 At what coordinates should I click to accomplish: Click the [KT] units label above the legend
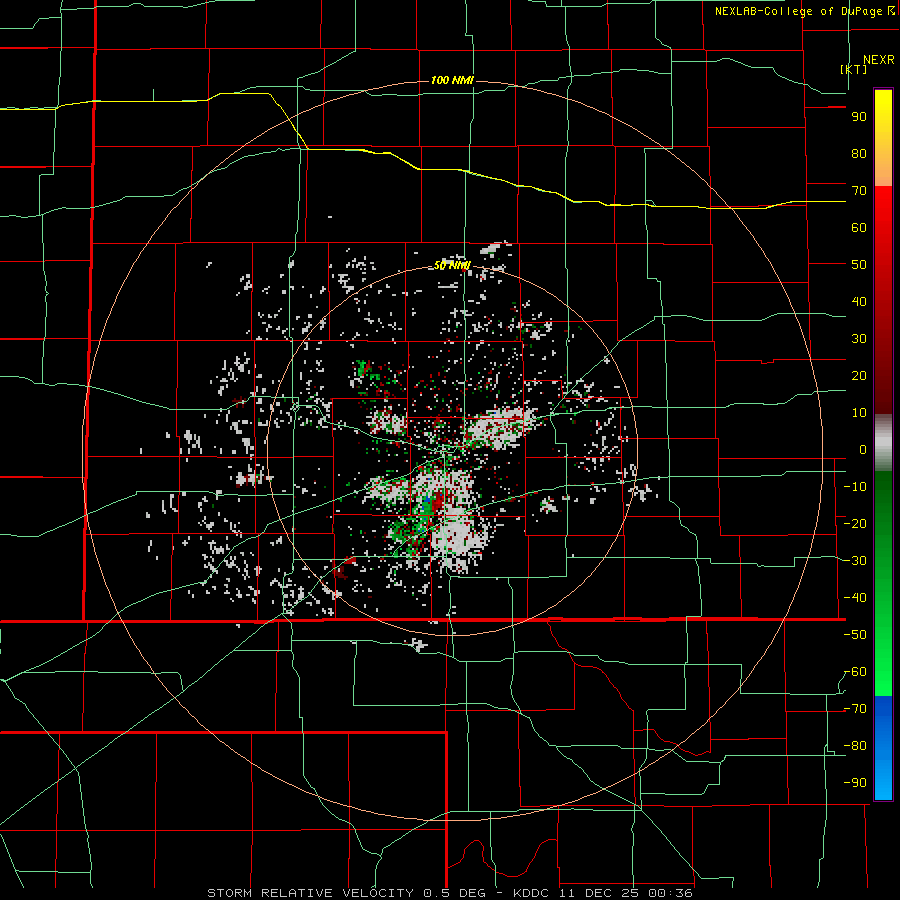(x=854, y=69)
